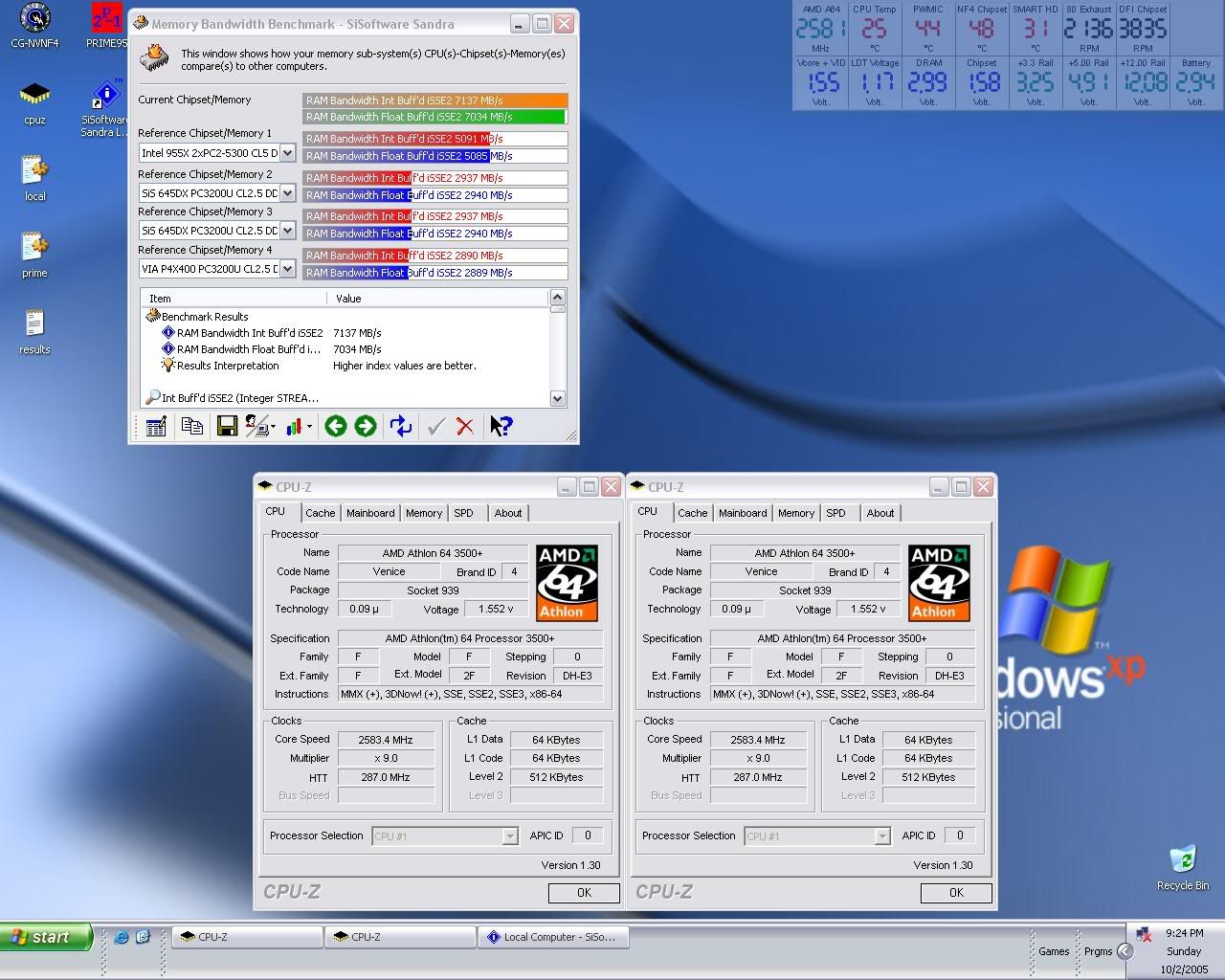This screenshot has width=1225, height=980.
Task: Click results list scrollbar down arrow
Action: 558,399
